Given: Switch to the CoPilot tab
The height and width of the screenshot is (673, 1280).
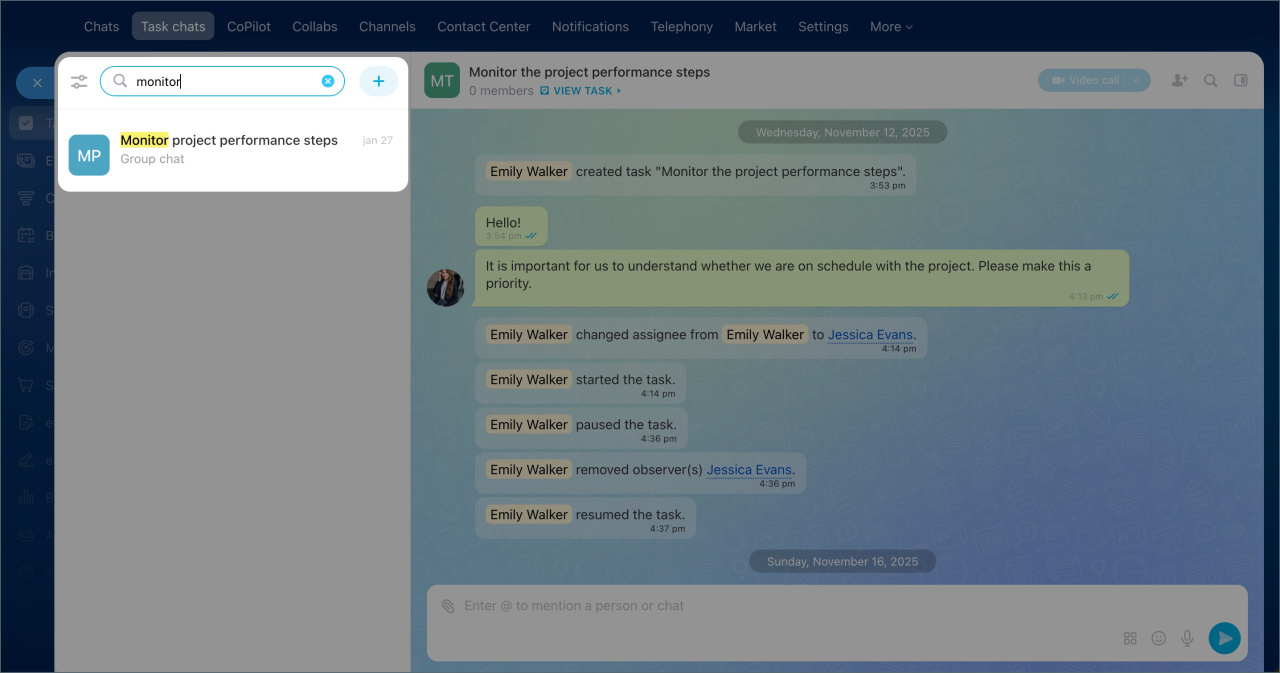Looking at the screenshot, I should [249, 27].
